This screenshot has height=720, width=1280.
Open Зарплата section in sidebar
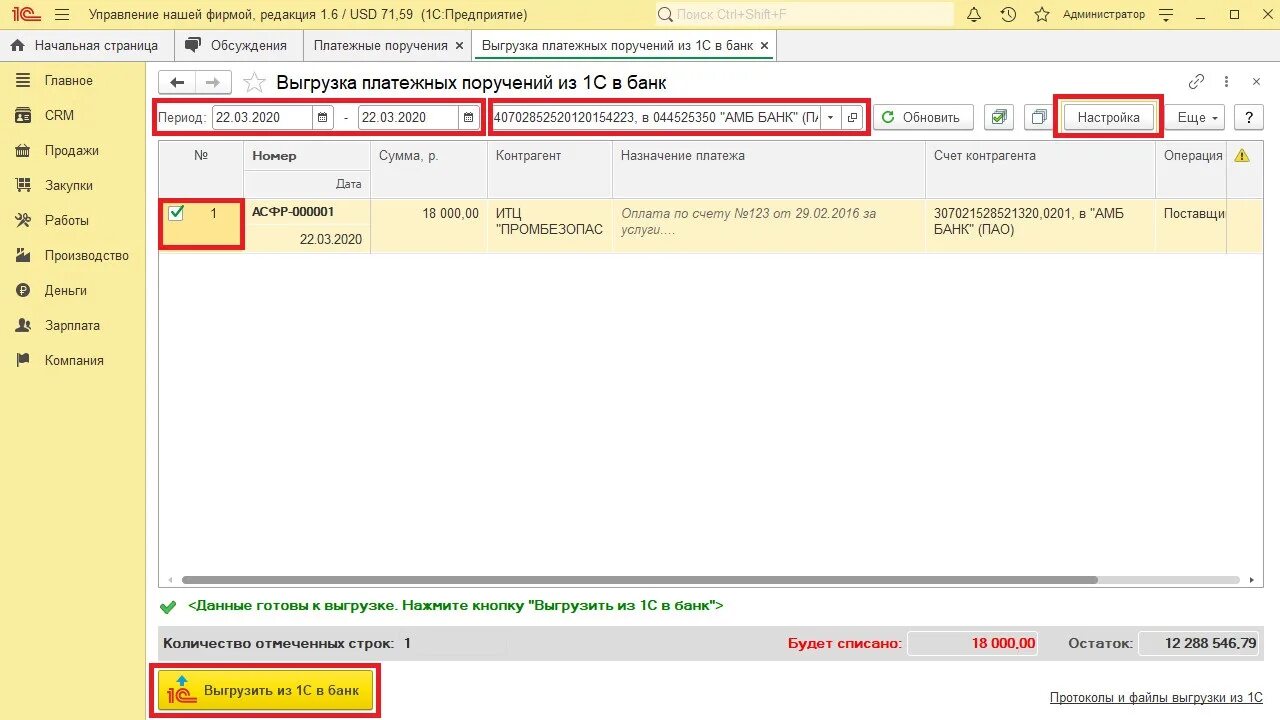72,325
